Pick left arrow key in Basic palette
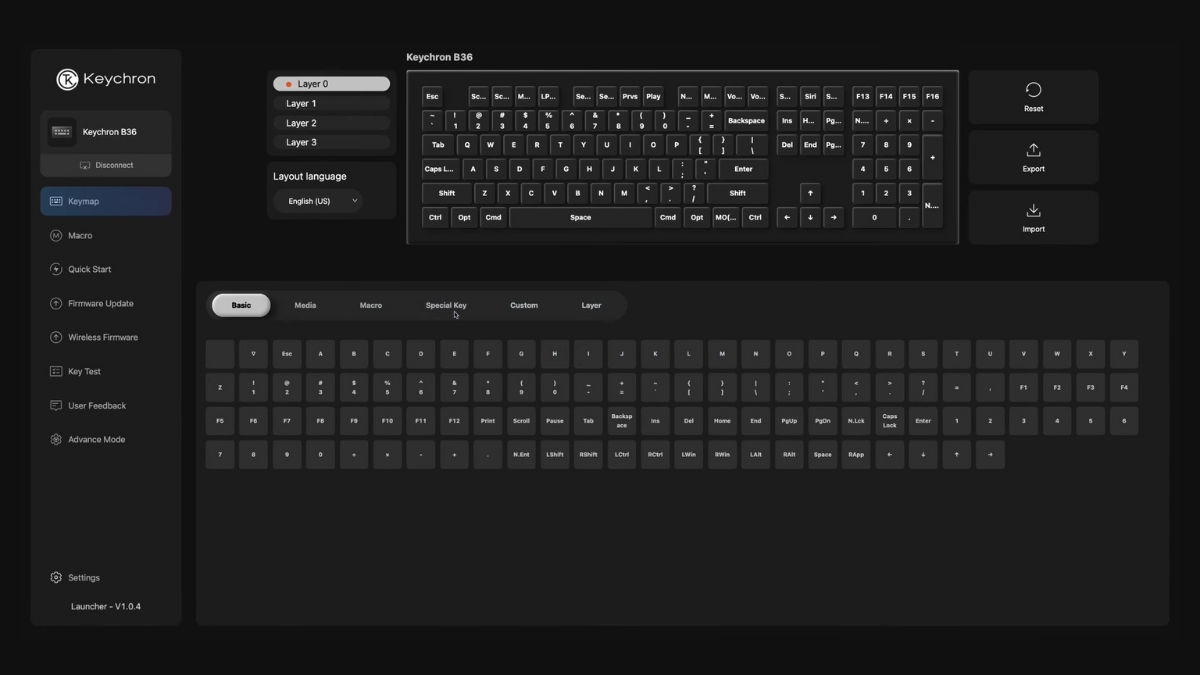Viewport: 1200px width, 675px height. [x=889, y=454]
